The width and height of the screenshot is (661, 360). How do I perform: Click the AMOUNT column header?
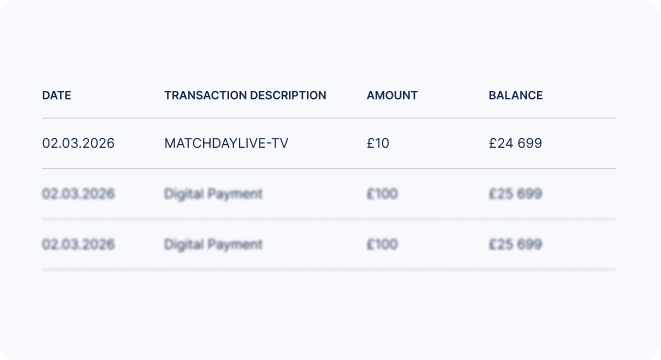[392, 95]
